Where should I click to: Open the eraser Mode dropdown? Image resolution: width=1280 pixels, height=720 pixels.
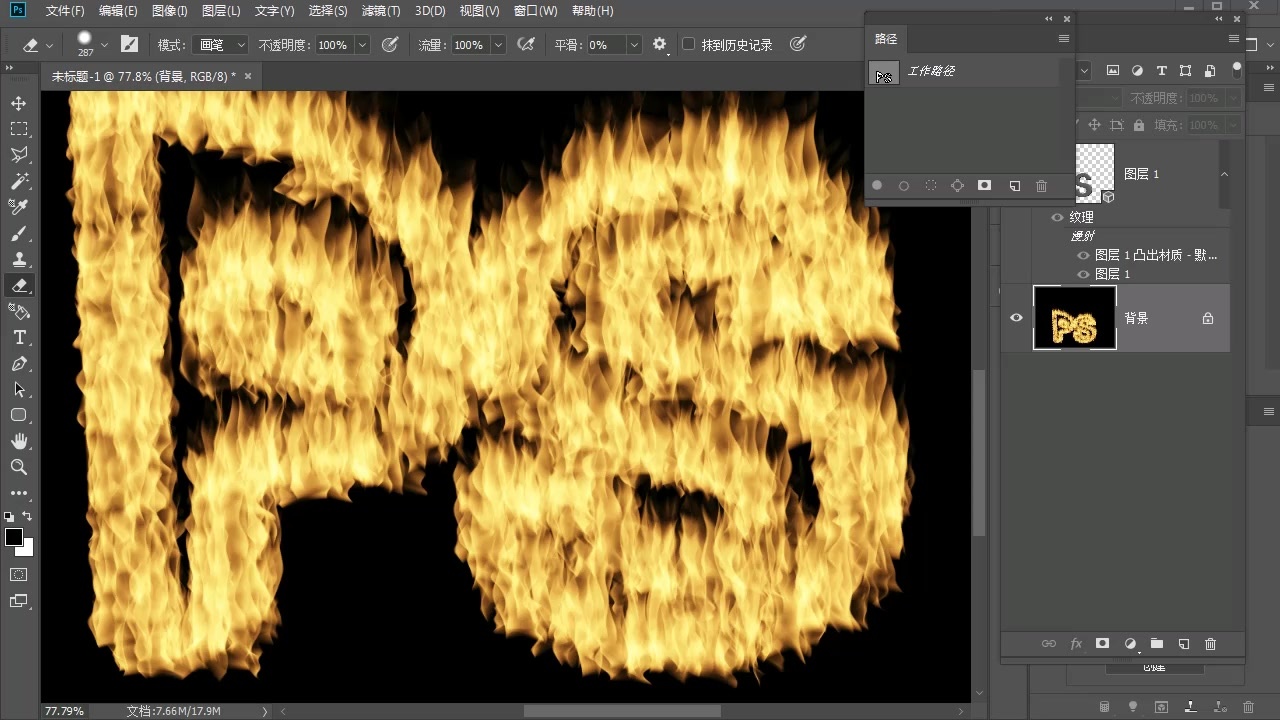point(221,45)
